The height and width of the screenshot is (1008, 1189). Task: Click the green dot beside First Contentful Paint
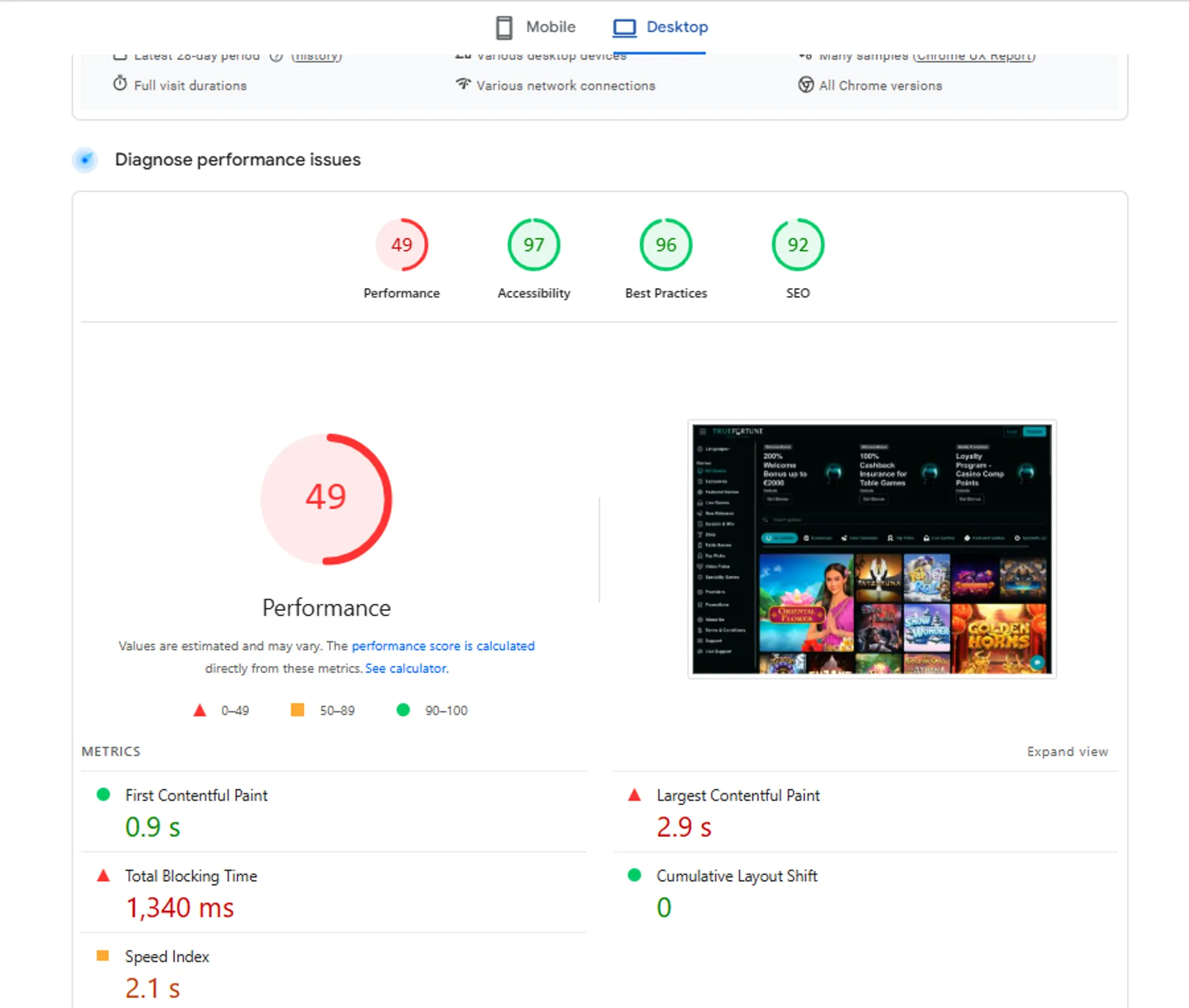tap(104, 795)
